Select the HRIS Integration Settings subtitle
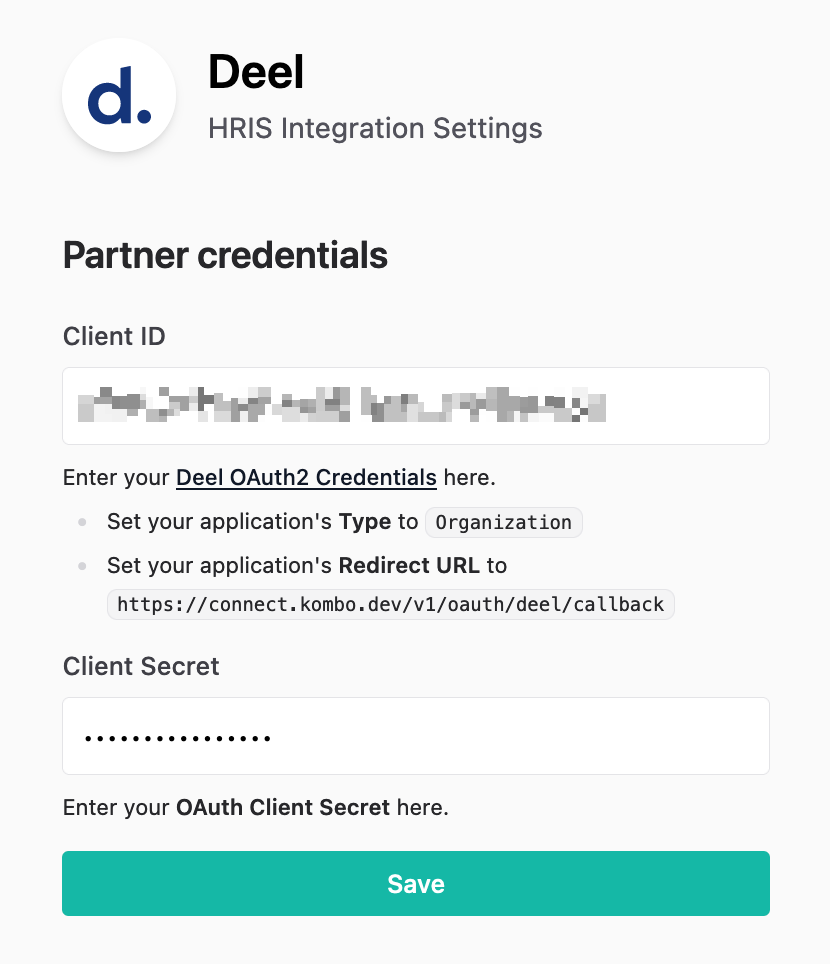The image size is (830, 964). pos(375,128)
